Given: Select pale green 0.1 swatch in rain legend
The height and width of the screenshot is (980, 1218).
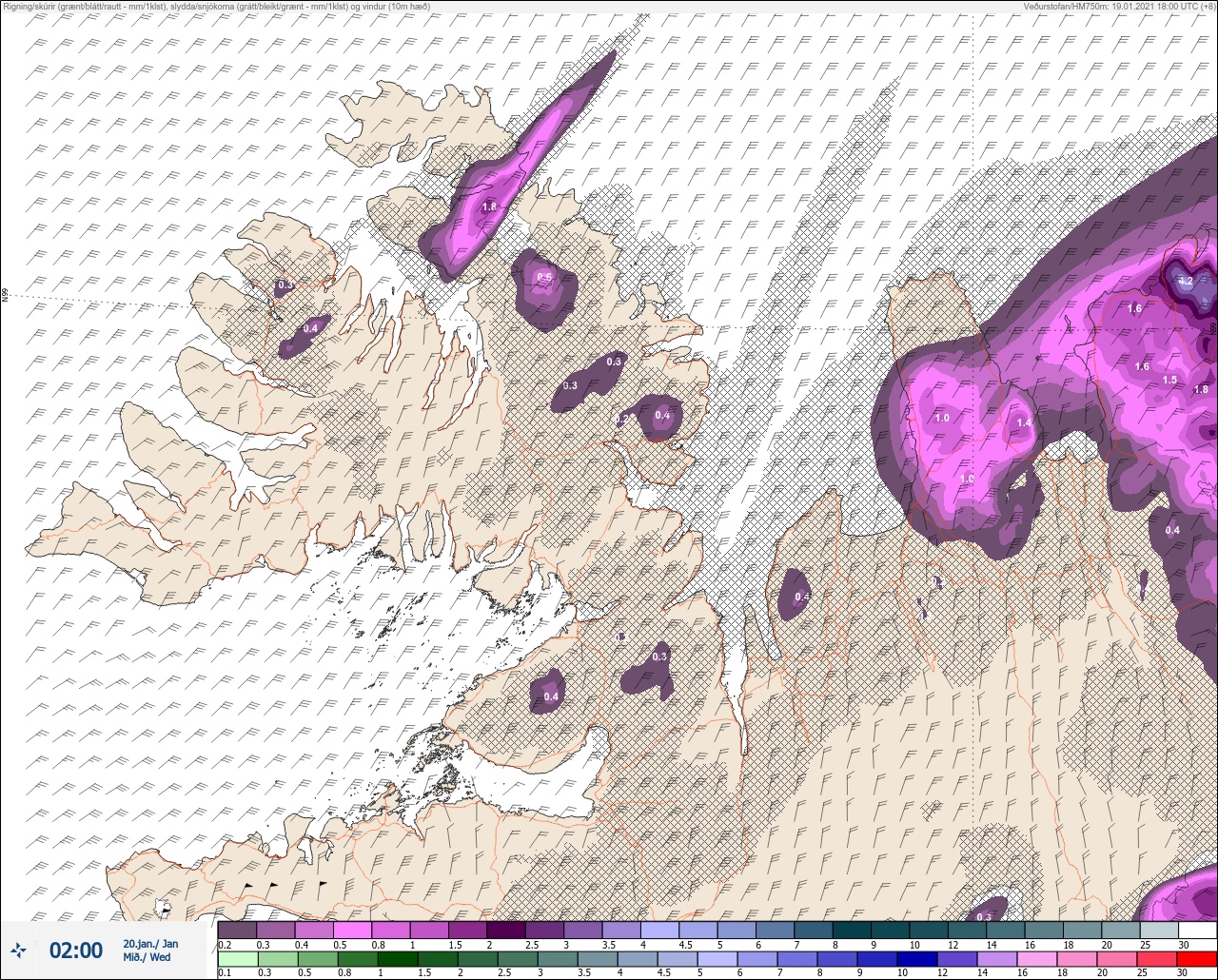Looking at the screenshot, I should pyautogui.click(x=238, y=957).
